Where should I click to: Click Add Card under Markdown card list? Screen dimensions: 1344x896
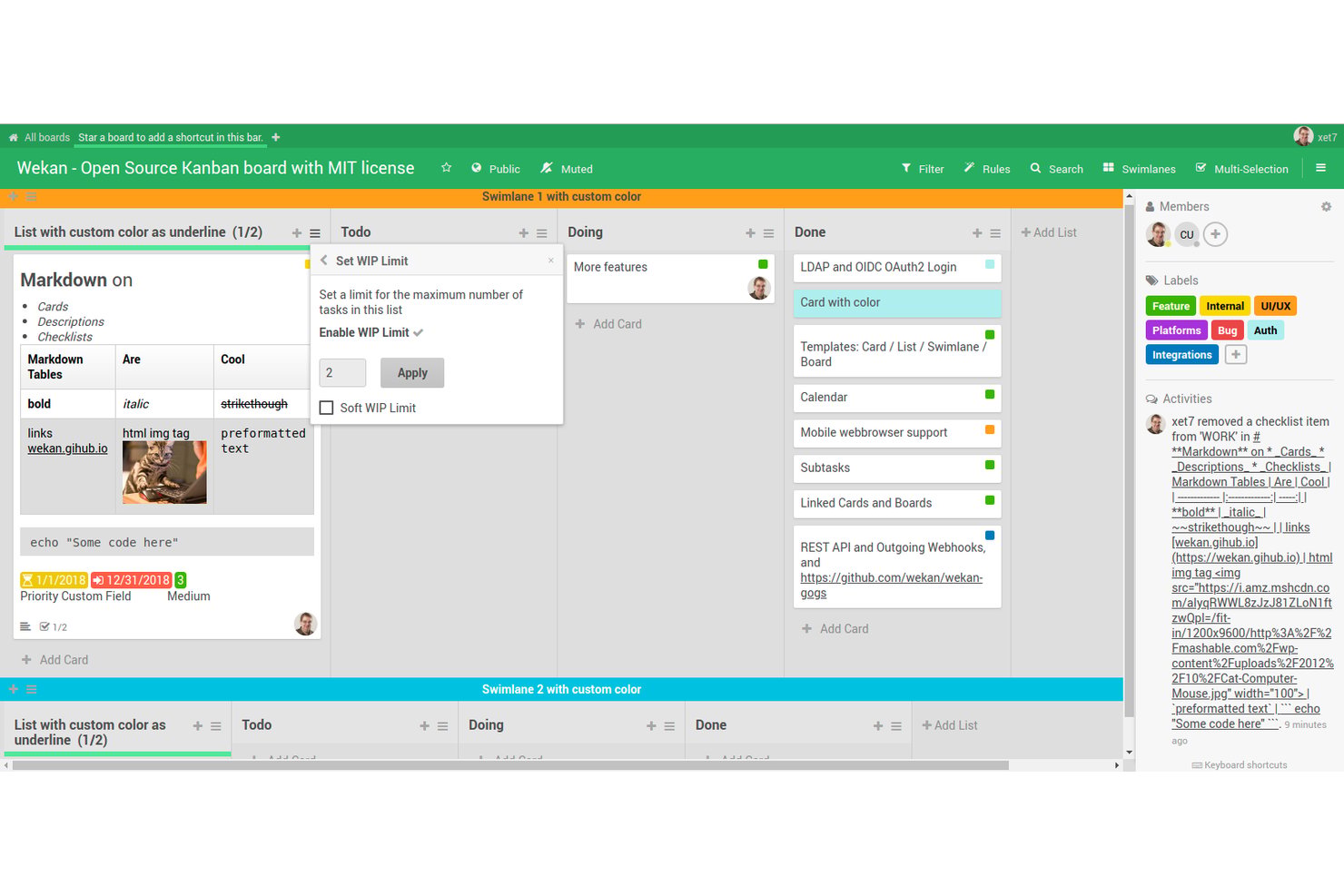tap(54, 660)
